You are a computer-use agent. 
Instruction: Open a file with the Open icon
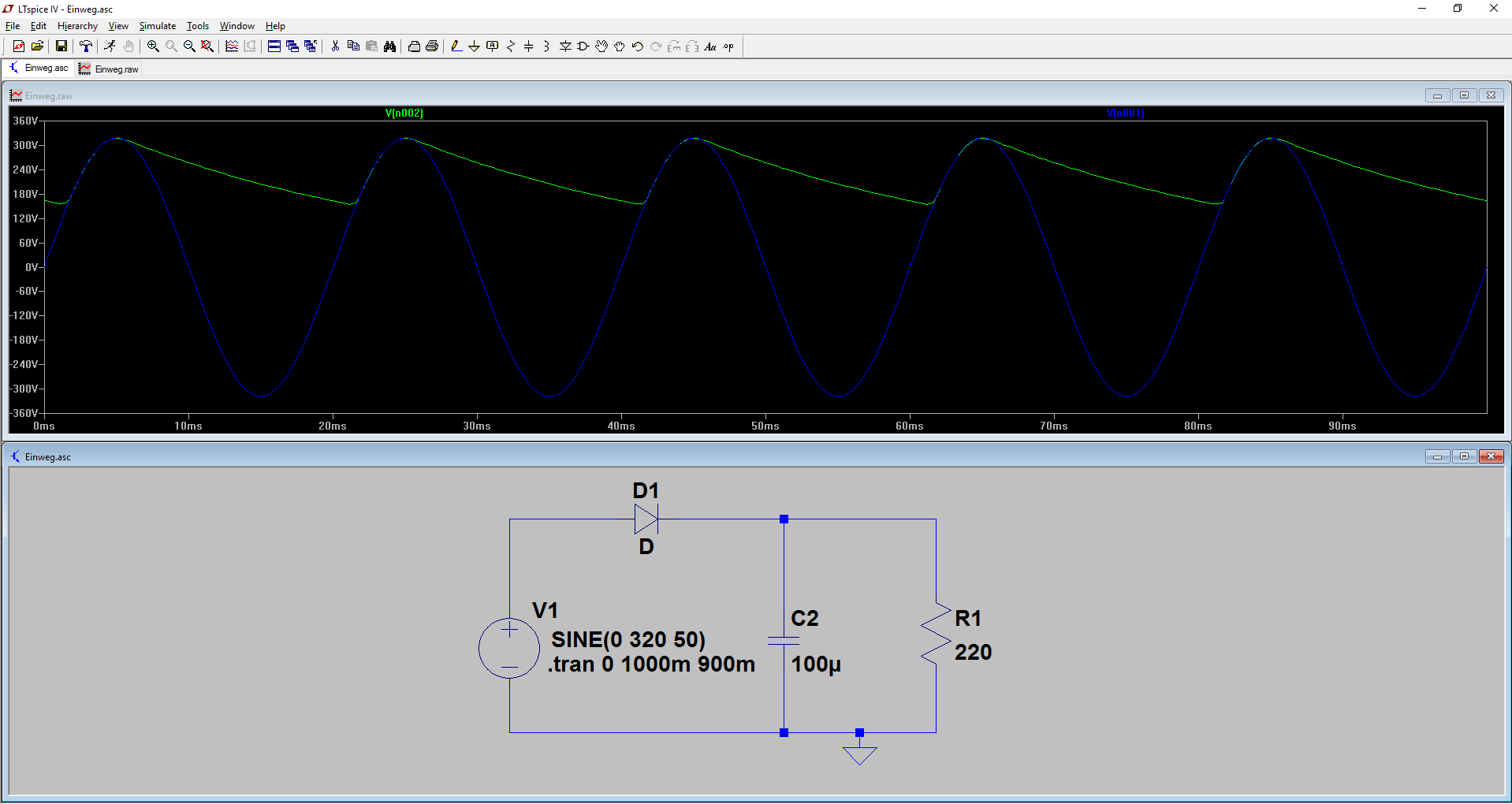coord(37,47)
